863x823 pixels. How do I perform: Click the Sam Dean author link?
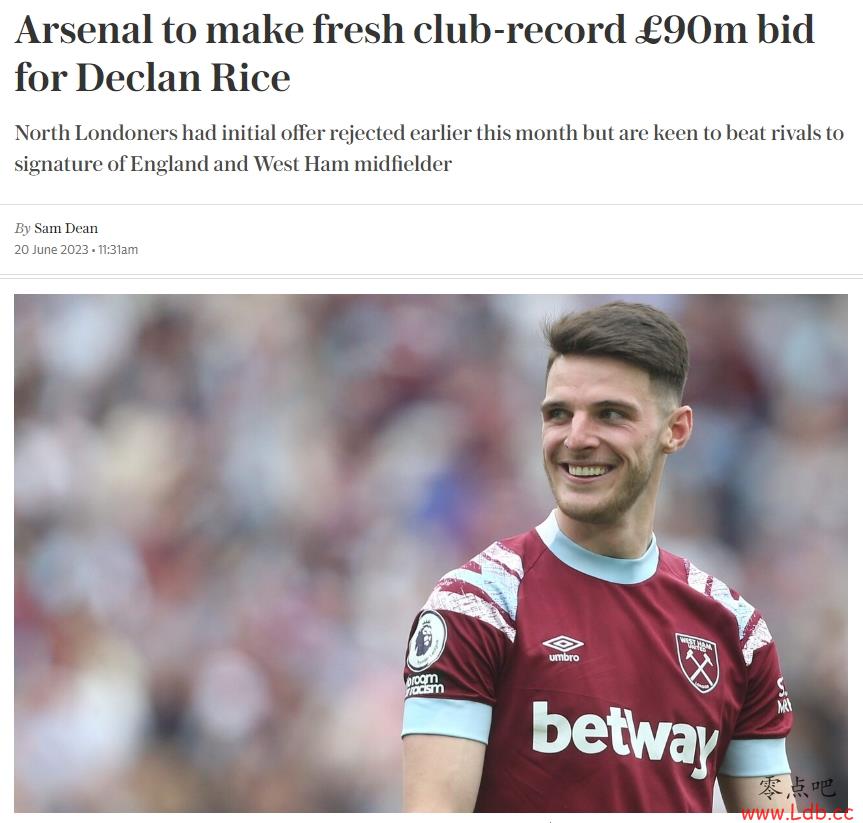click(x=65, y=228)
